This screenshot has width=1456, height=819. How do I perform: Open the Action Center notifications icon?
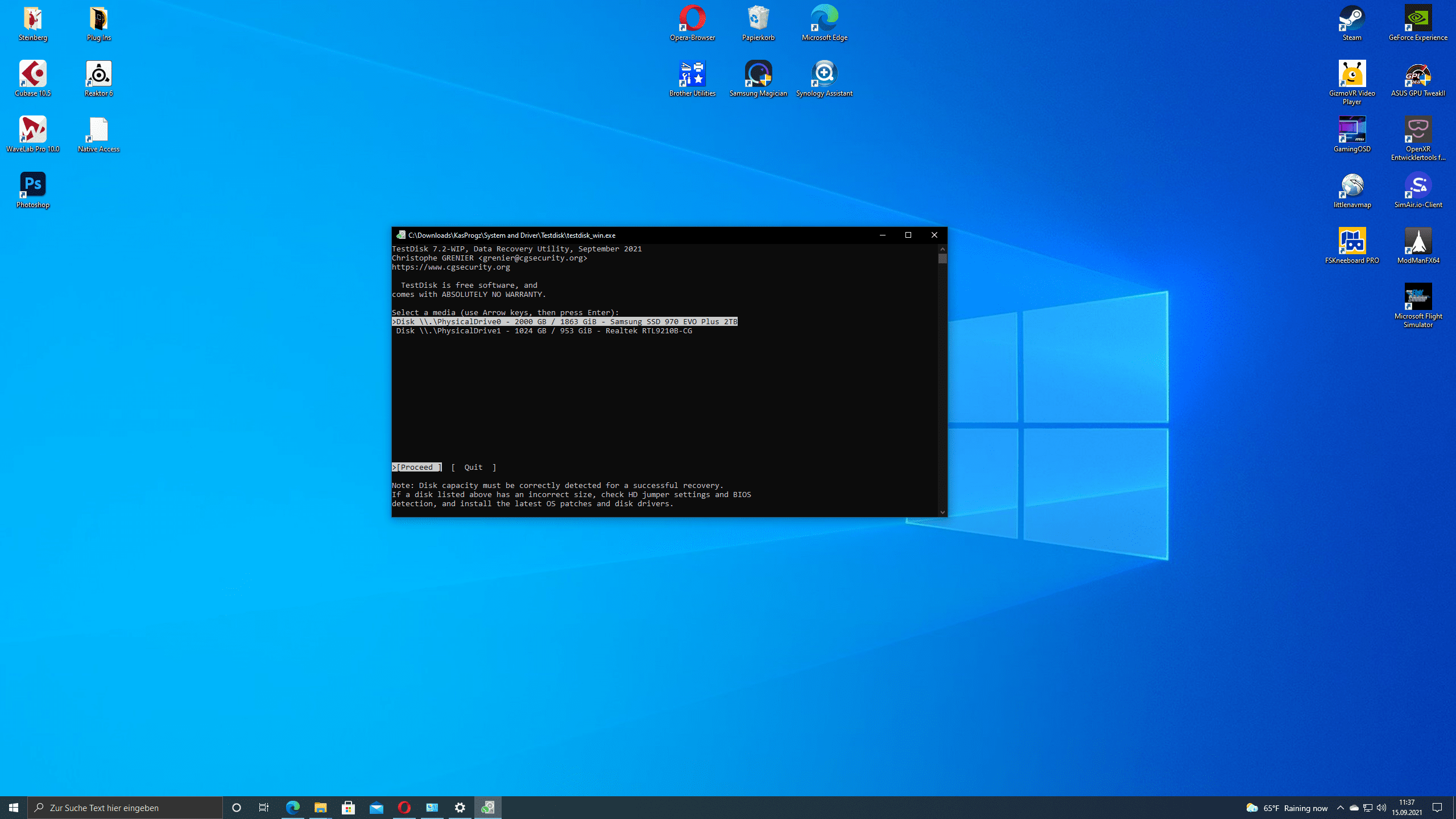click(x=1437, y=808)
